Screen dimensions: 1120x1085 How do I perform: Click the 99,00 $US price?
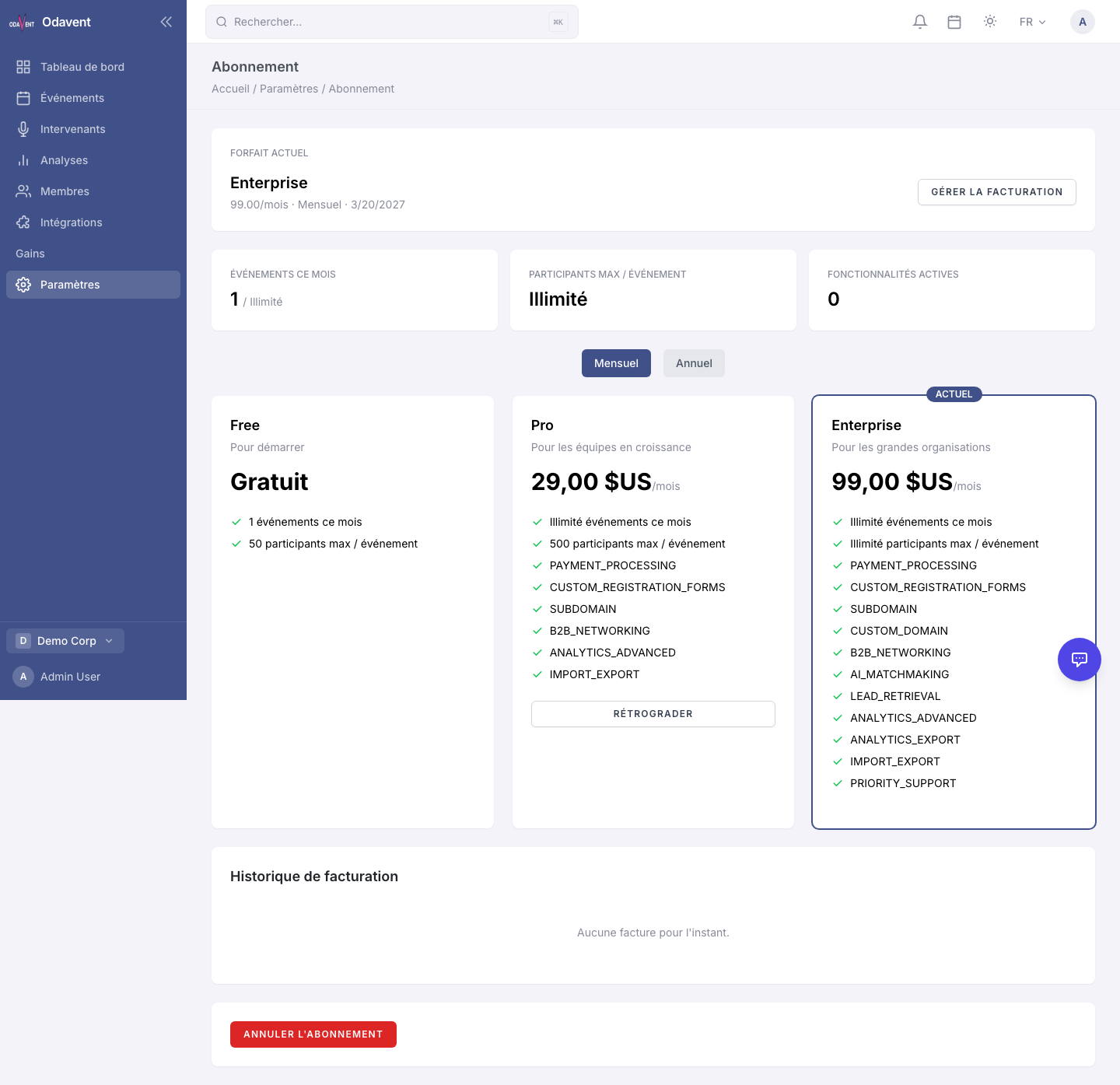point(892,481)
